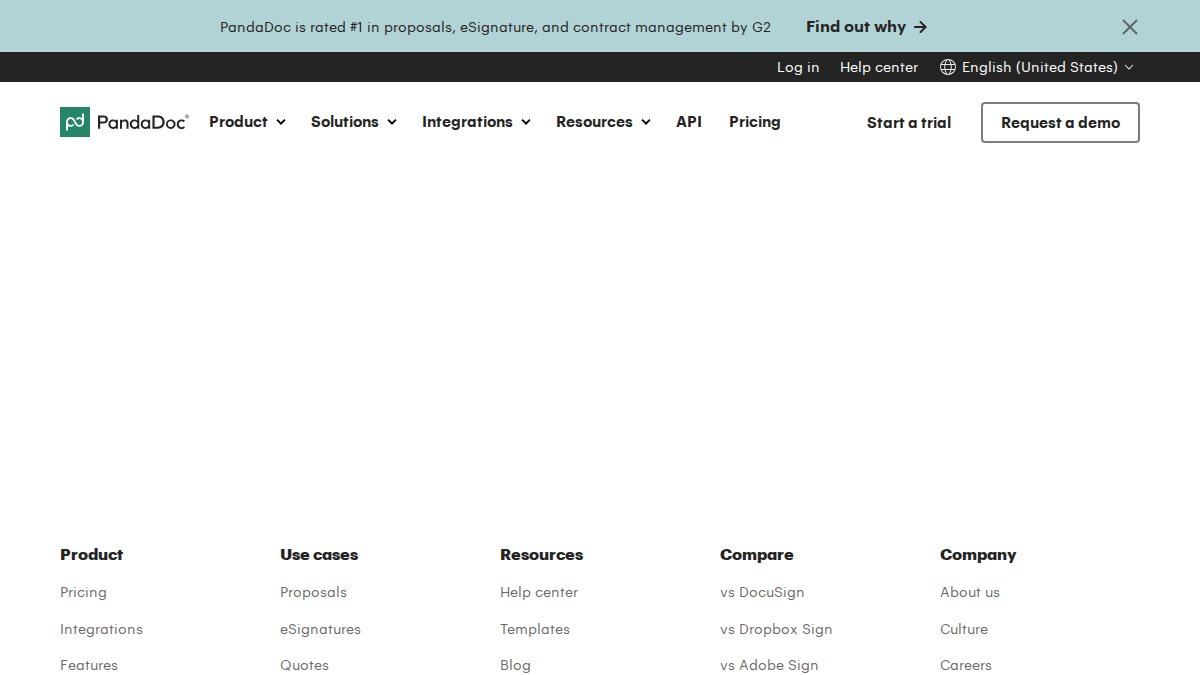
Task: Open the Integrations navigation menu
Action: [x=476, y=122]
